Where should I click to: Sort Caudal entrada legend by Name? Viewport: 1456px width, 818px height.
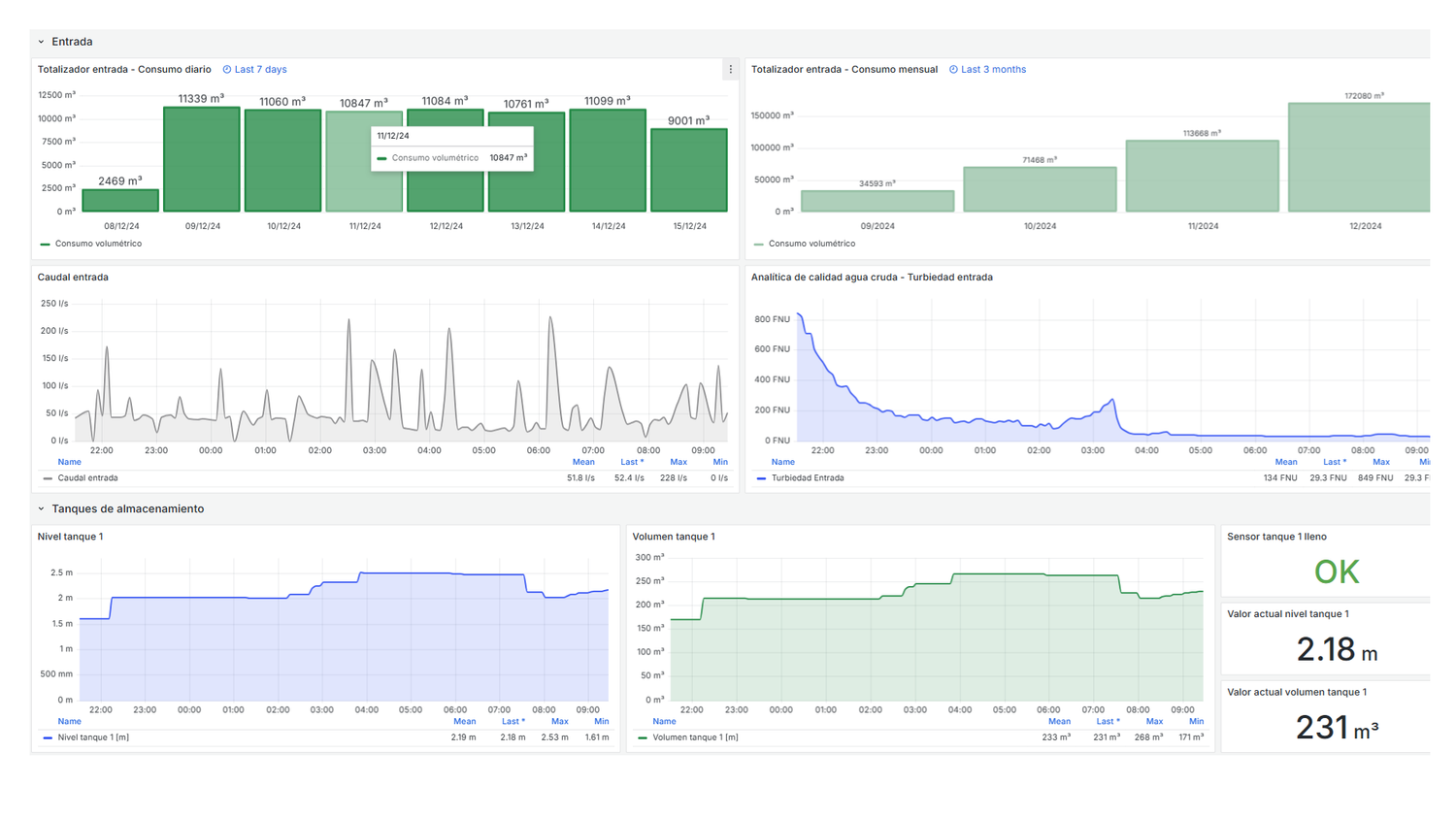click(x=69, y=462)
